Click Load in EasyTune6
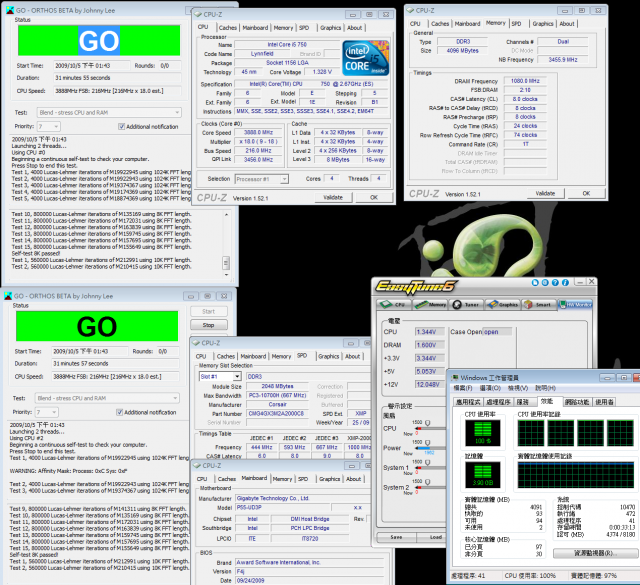Screen dimensions: 640x585 tap(435, 537)
